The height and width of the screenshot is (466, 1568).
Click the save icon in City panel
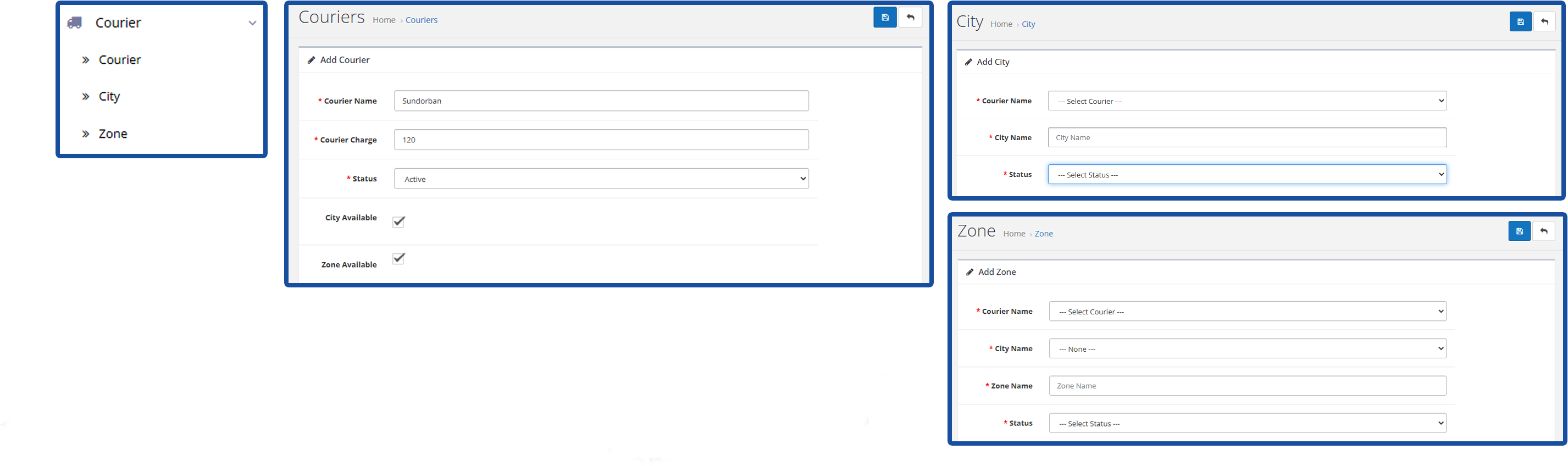pyautogui.click(x=1521, y=22)
